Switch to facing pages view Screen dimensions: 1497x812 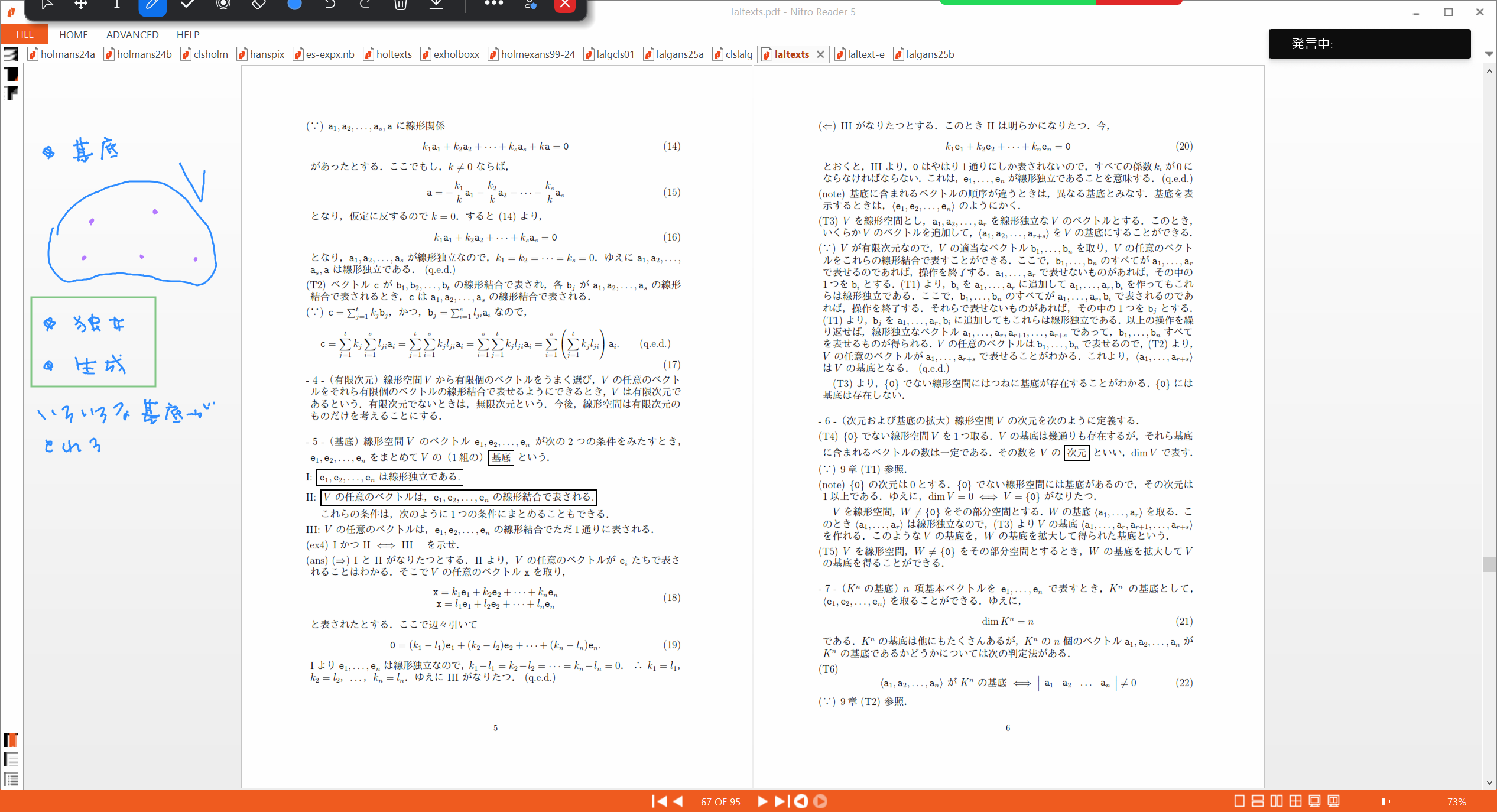(x=1277, y=801)
